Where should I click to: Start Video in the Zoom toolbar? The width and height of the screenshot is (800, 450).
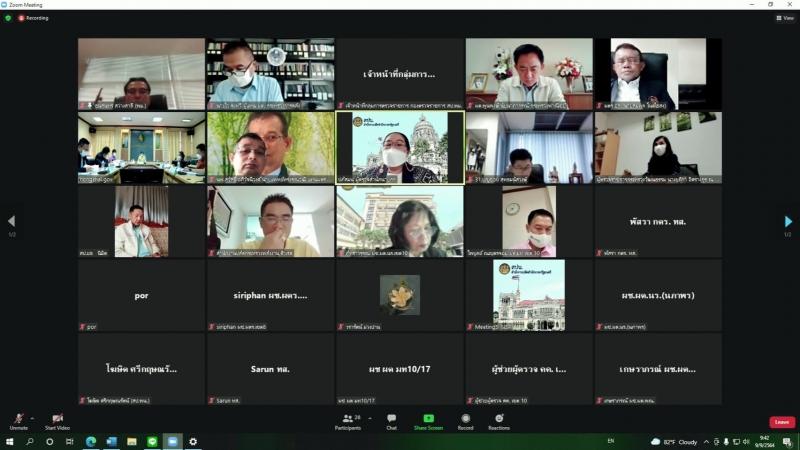coord(57,422)
